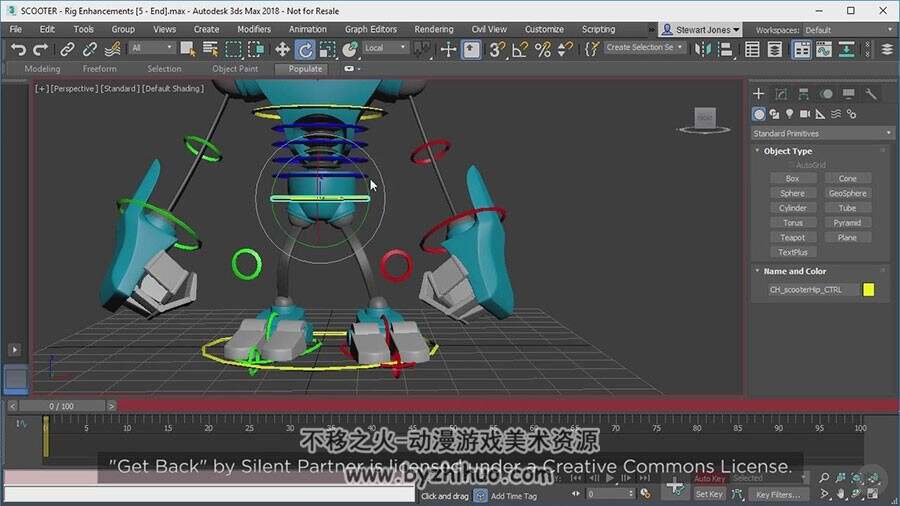Open the All selection filter dropdown

(152, 48)
